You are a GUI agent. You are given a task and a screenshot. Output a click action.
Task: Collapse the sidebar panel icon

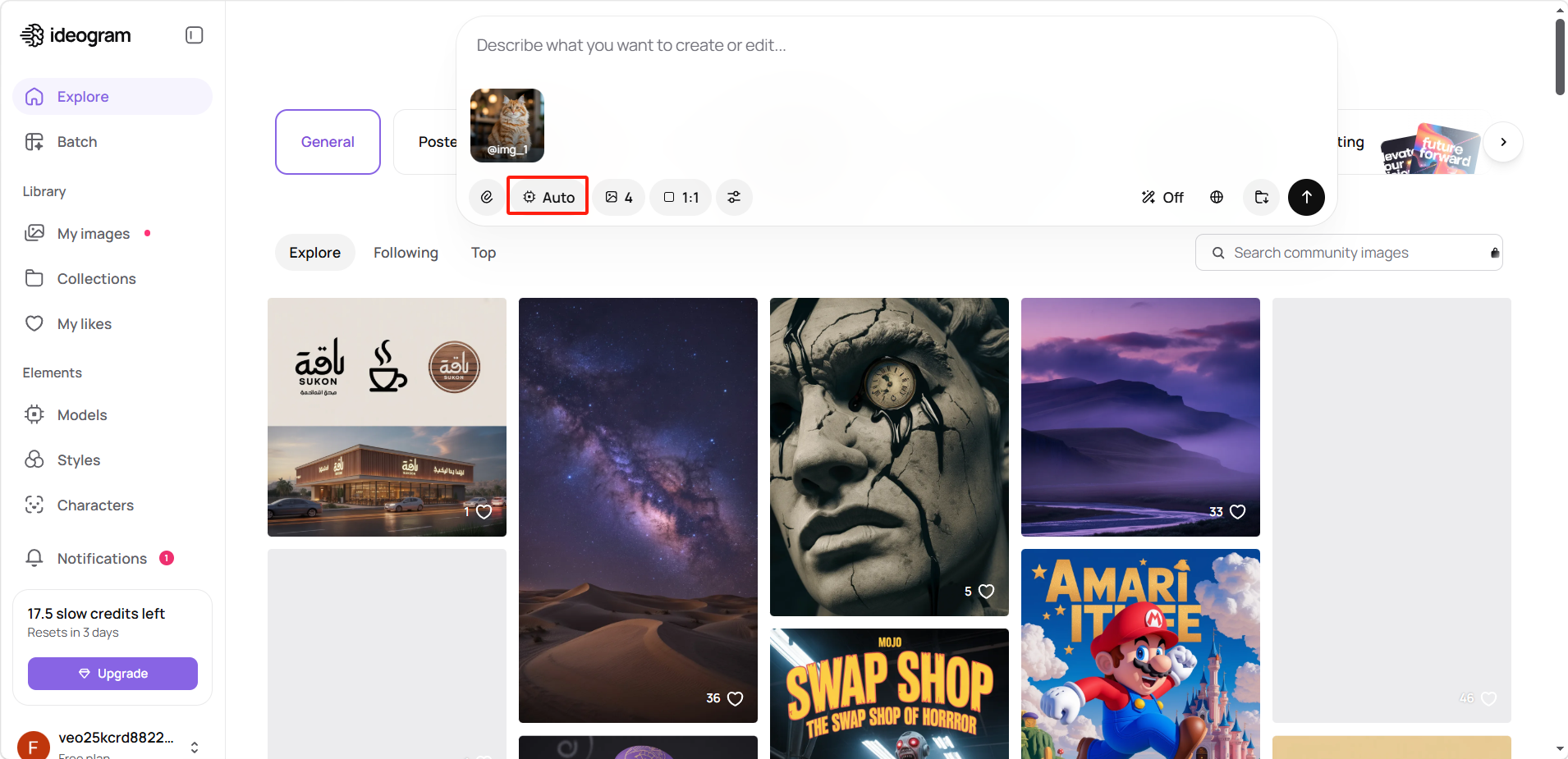tap(195, 35)
